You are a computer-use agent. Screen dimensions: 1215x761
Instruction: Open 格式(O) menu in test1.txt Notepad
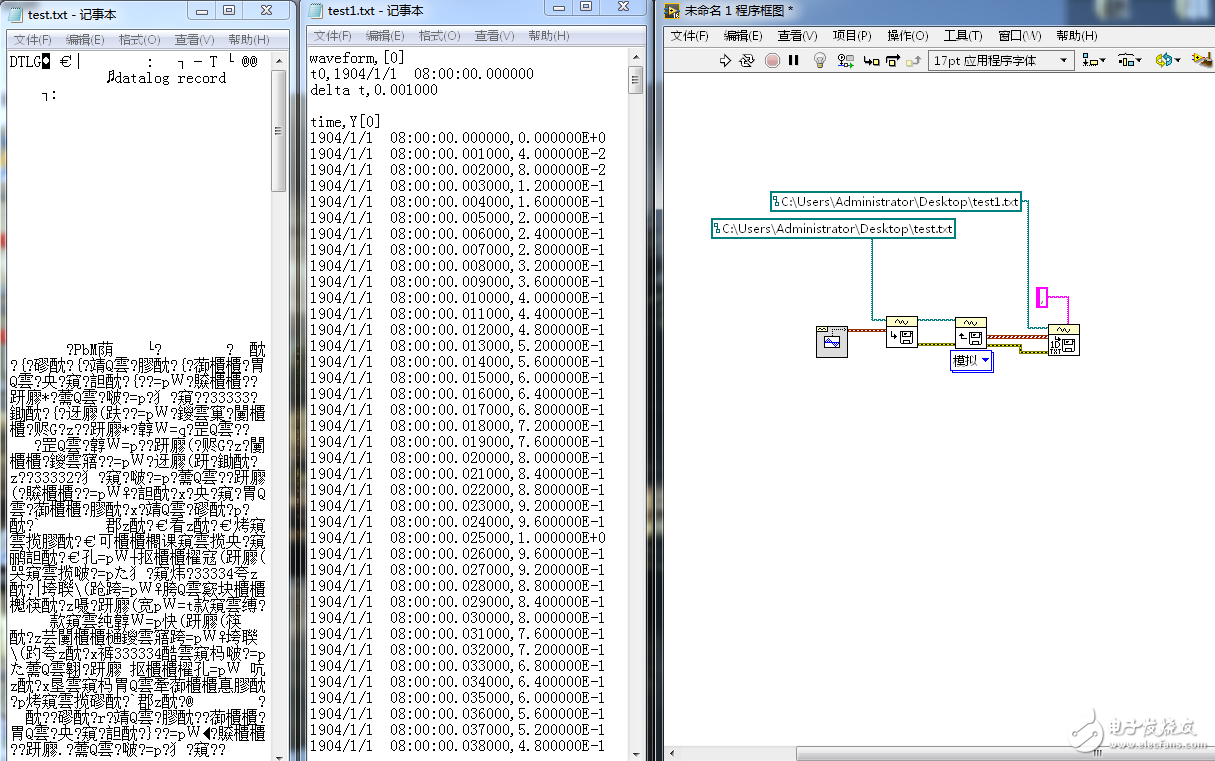[439, 36]
